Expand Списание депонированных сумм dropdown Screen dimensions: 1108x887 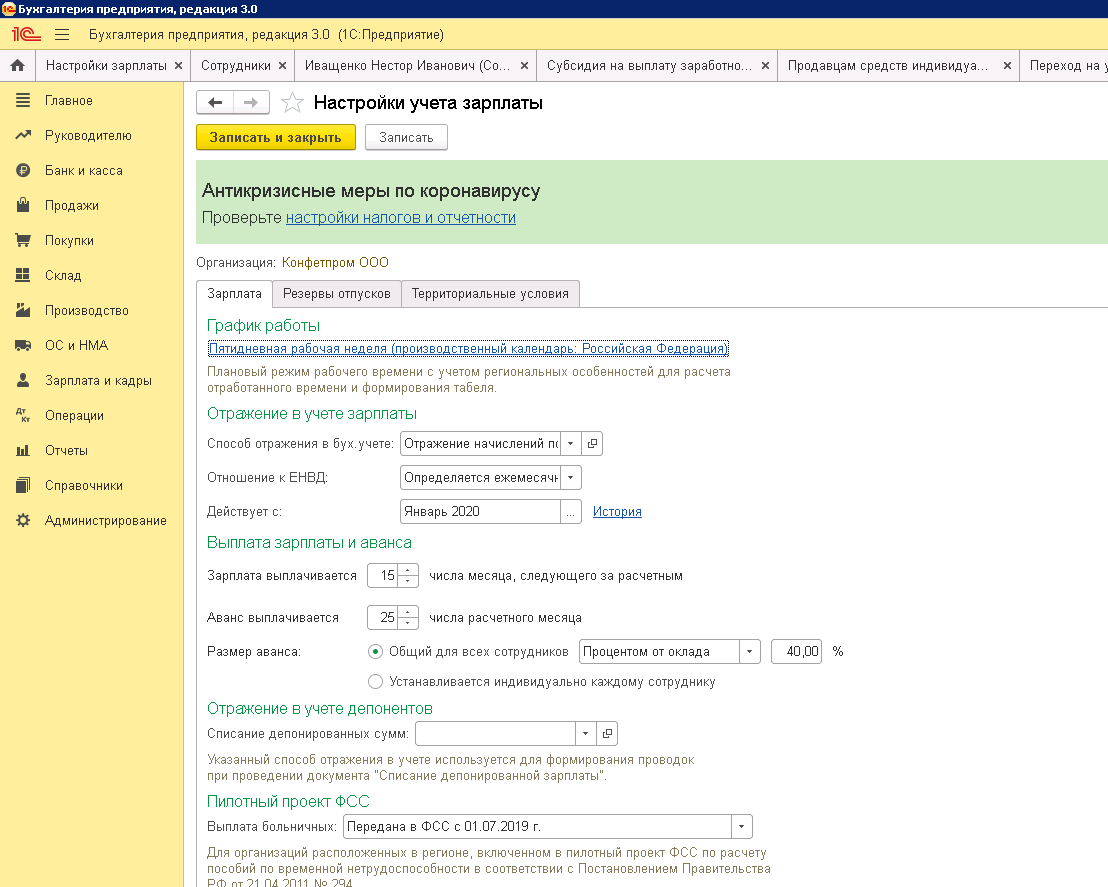tap(586, 734)
